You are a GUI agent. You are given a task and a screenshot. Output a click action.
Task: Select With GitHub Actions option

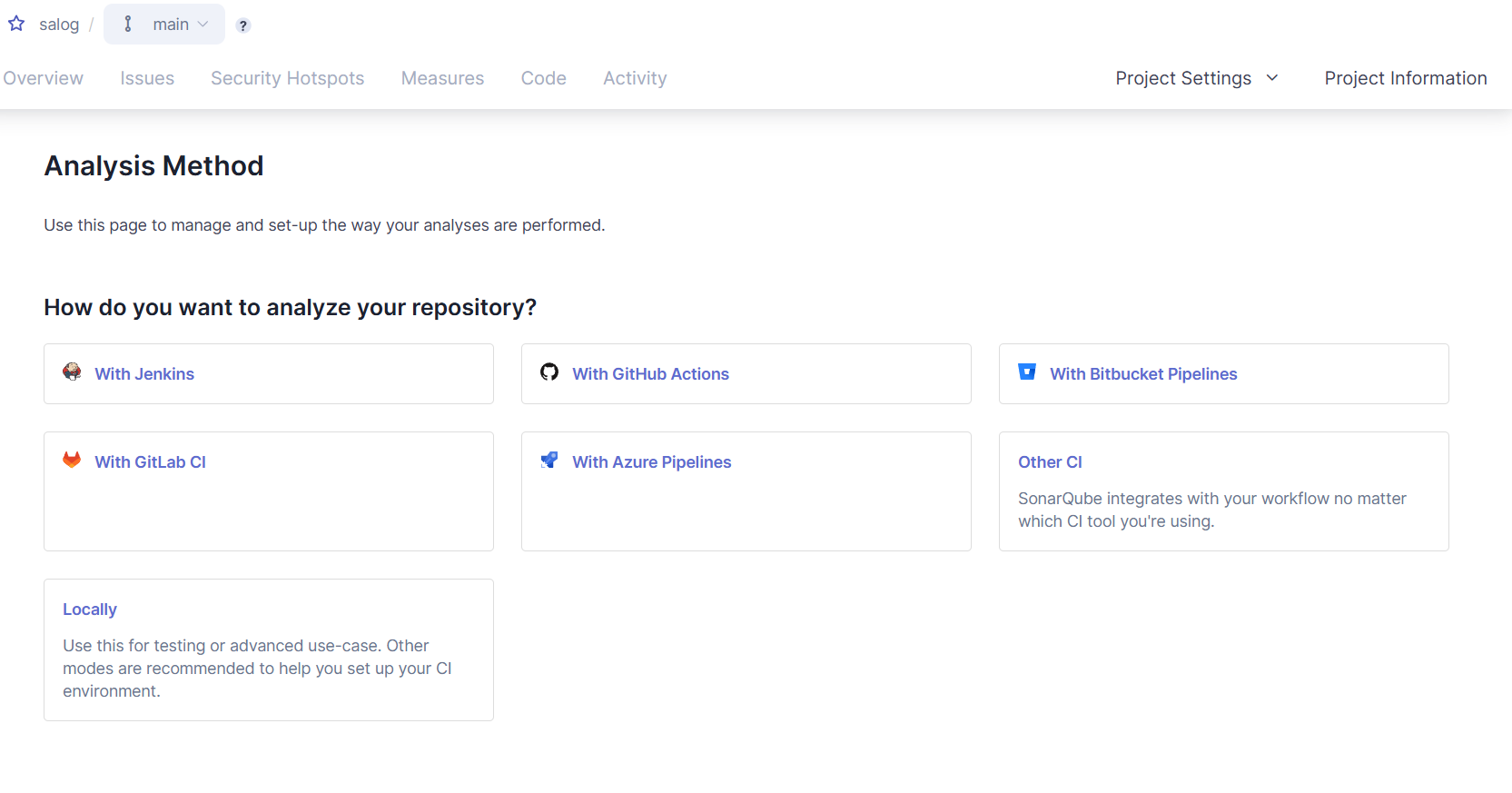(746, 373)
